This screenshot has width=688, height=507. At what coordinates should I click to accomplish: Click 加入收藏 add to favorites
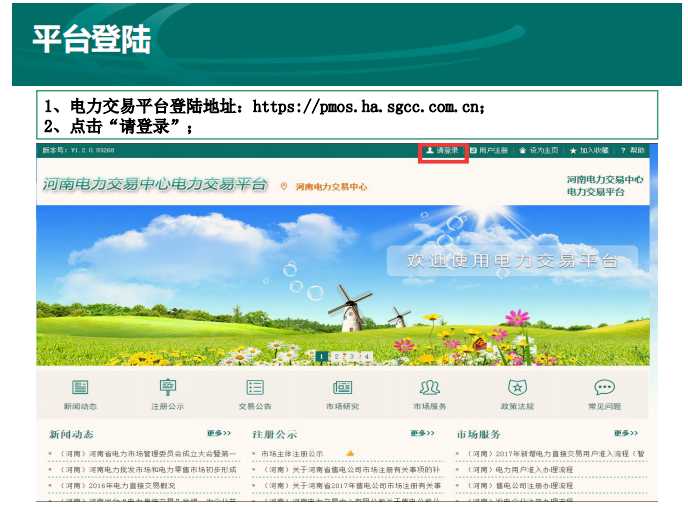click(x=589, y=151)
